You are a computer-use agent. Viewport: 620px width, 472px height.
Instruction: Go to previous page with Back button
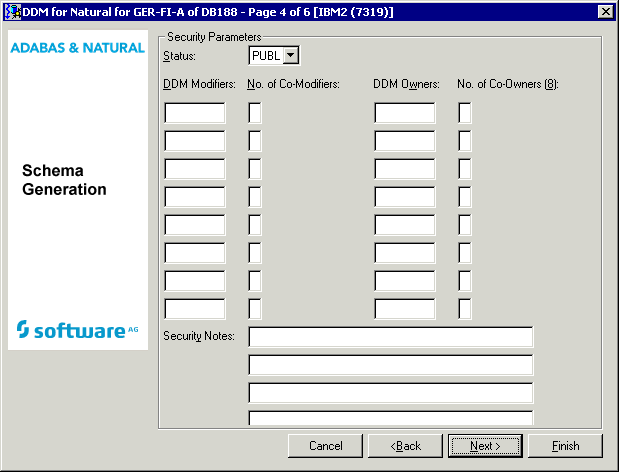(406, 445)
